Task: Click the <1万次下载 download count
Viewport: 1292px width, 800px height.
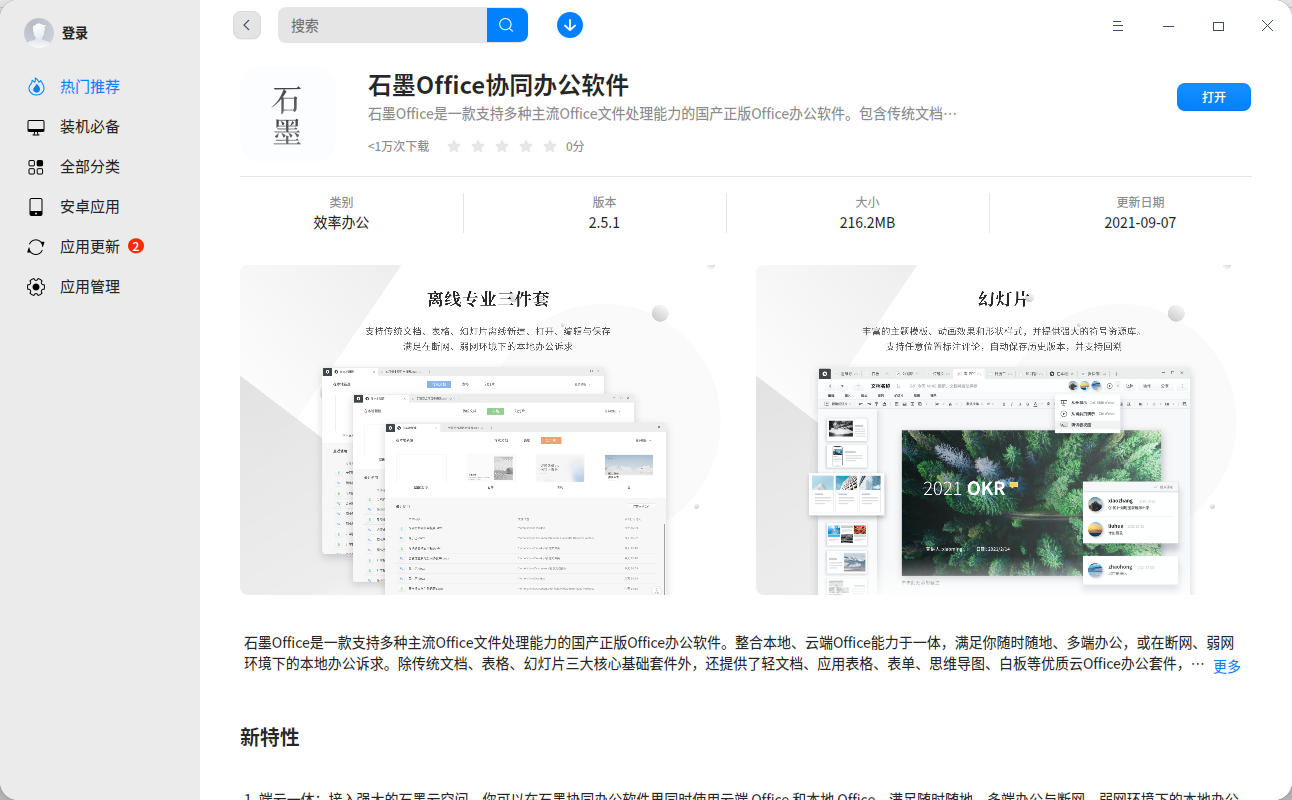Action: pyautogui.click(x=398, y=146)
